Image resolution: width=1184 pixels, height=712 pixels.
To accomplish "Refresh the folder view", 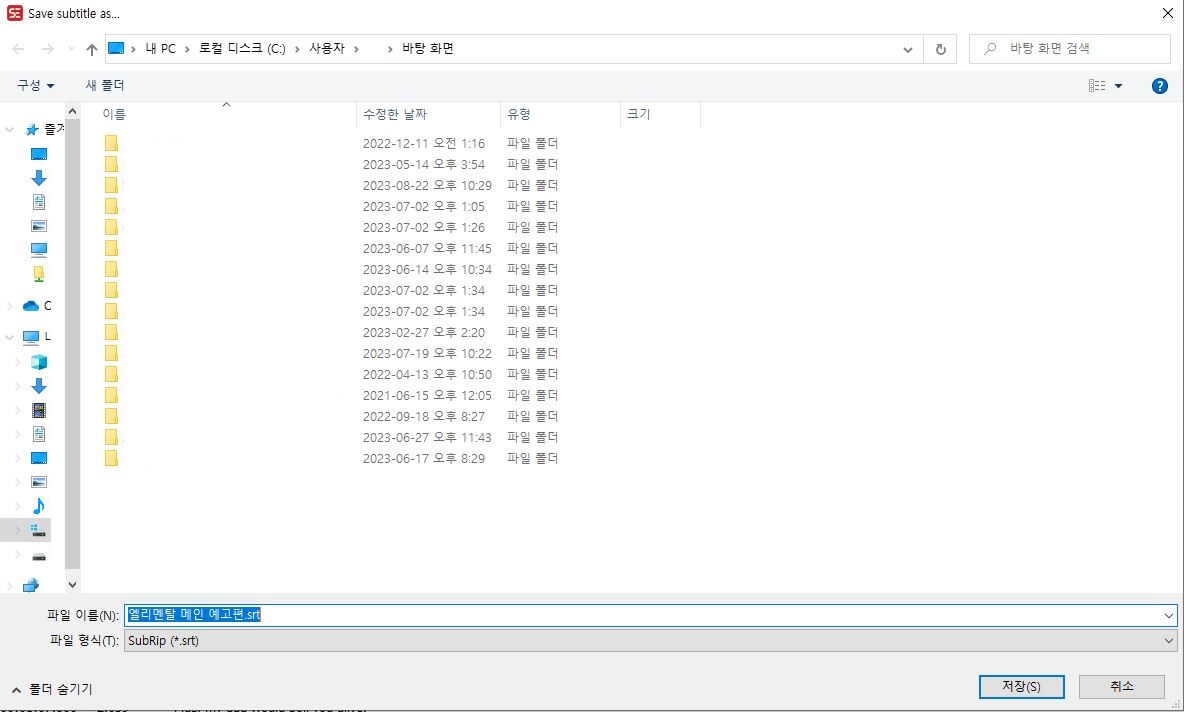I will point(940,48).
